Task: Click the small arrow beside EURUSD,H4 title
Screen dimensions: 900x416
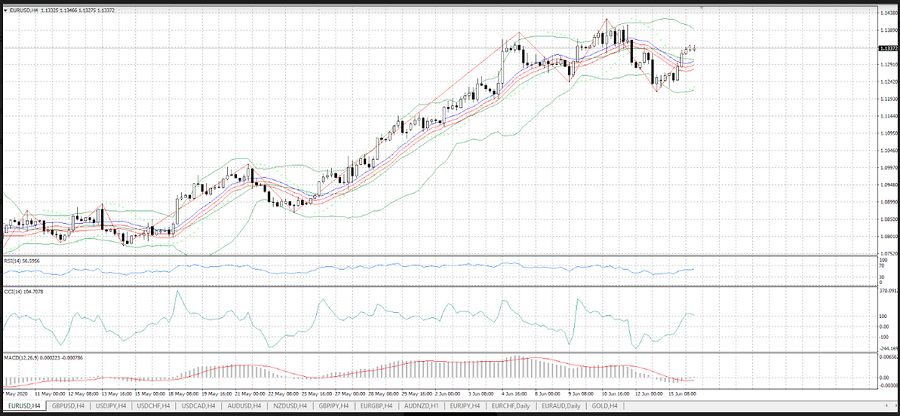Action: [x=7, y=9]
